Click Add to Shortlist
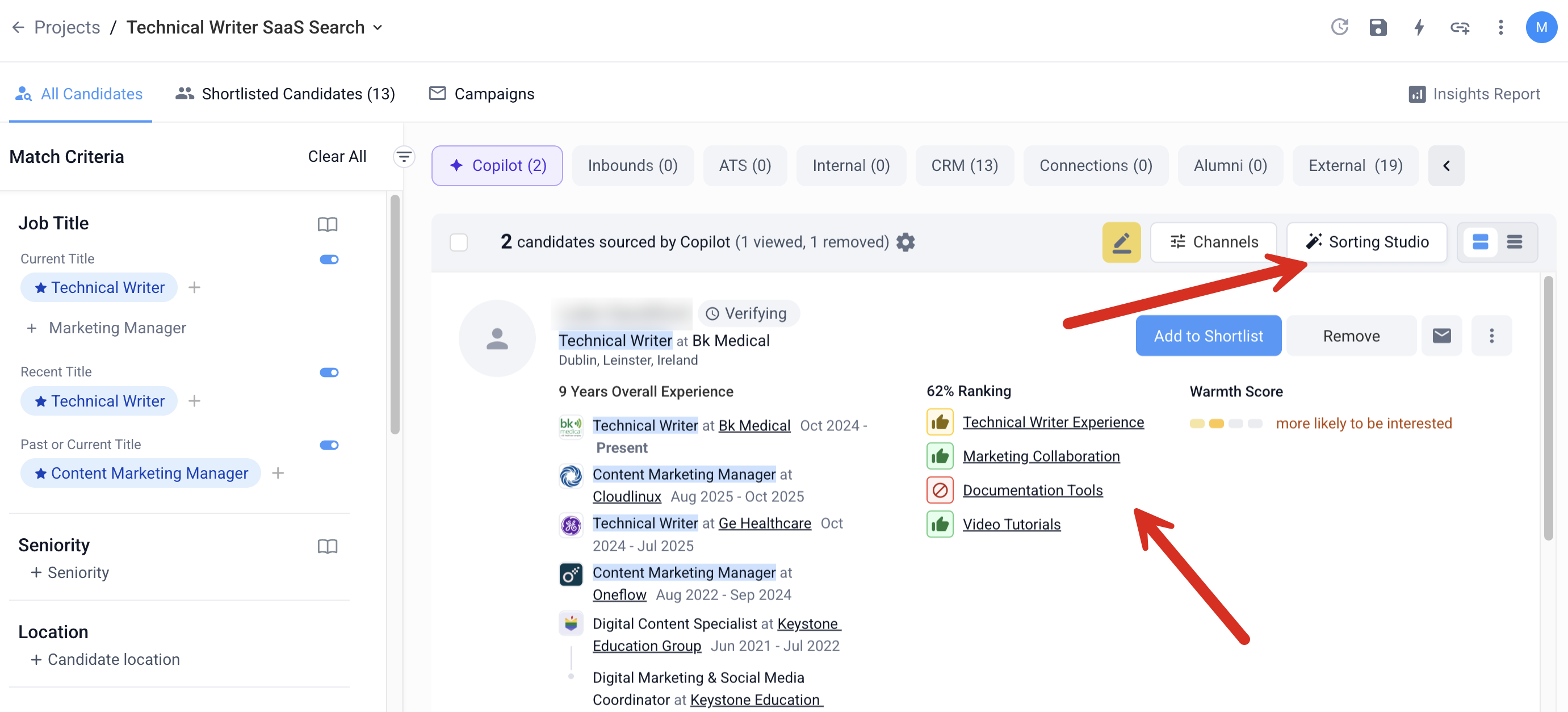Image resolution: width=1568 pixels, height=712 pixels. coord(1208,336)
